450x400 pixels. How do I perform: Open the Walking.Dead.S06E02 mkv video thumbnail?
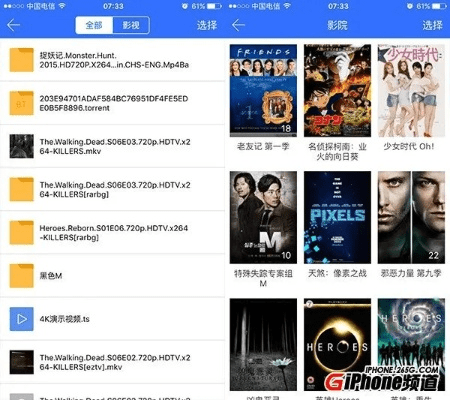tap(21, 362)
